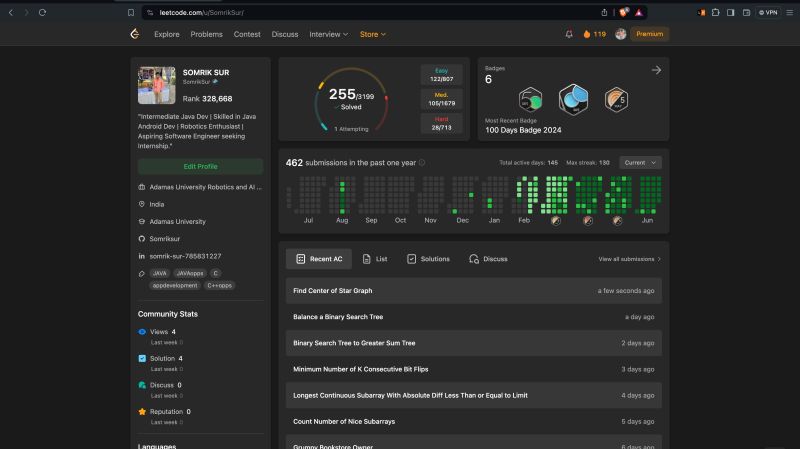Click the orange badge marked with 5
Image resolution: width=800 pixels, height=449 pixels.
coord(616,99)
